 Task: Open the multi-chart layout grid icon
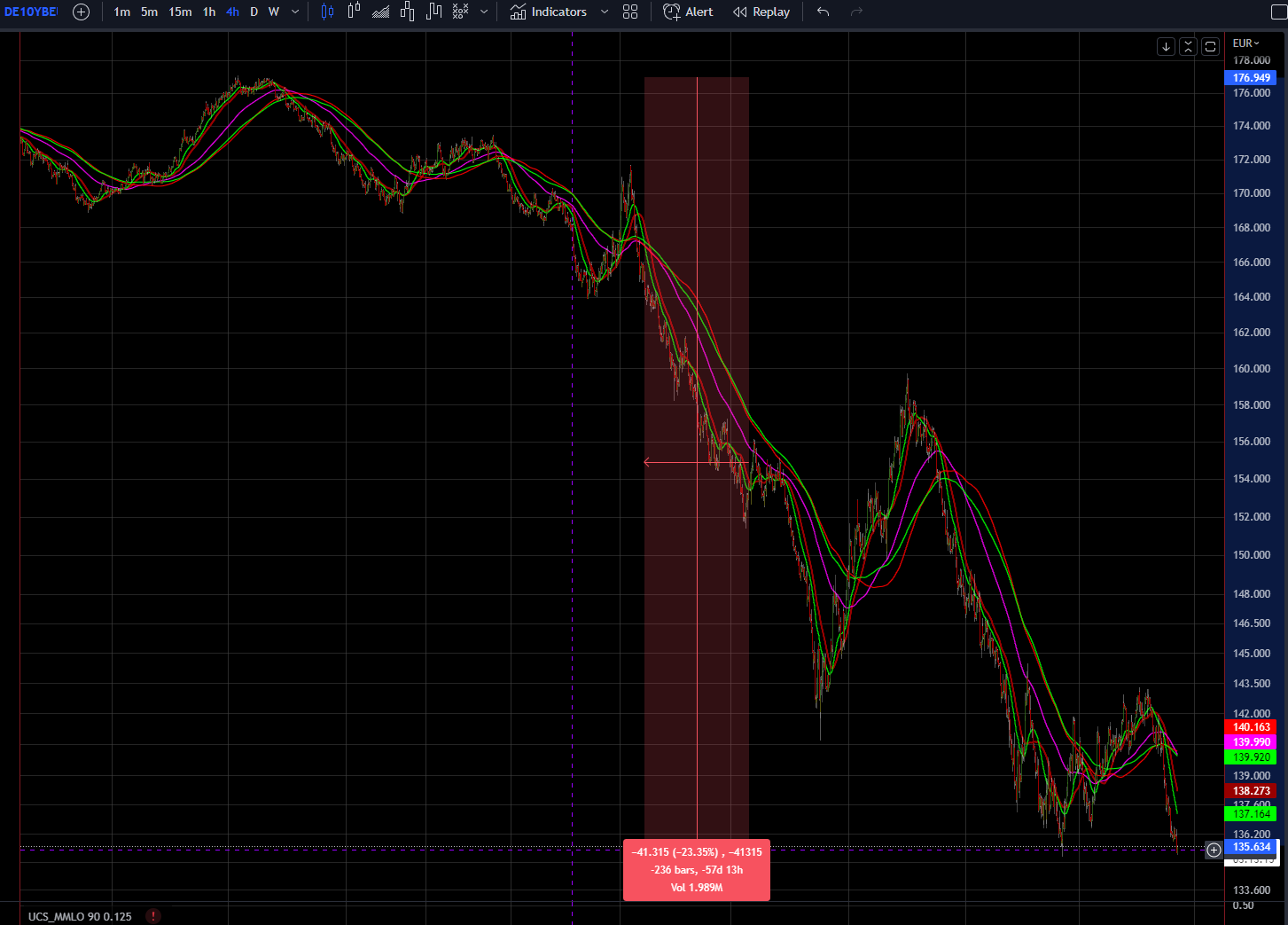pos(630,12)
